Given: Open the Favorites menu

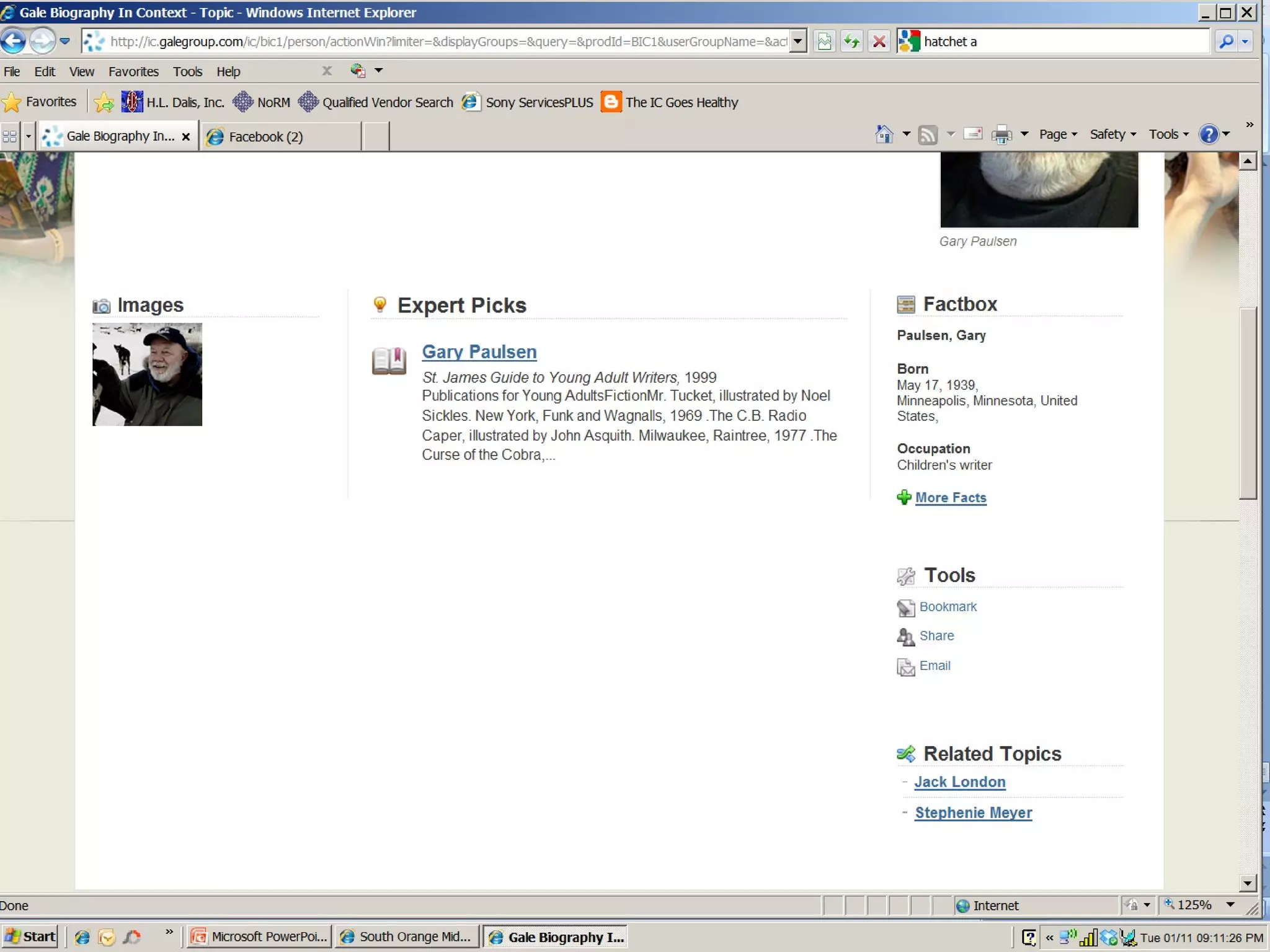Looking at the screenshot, I should [x=133, y=71].
